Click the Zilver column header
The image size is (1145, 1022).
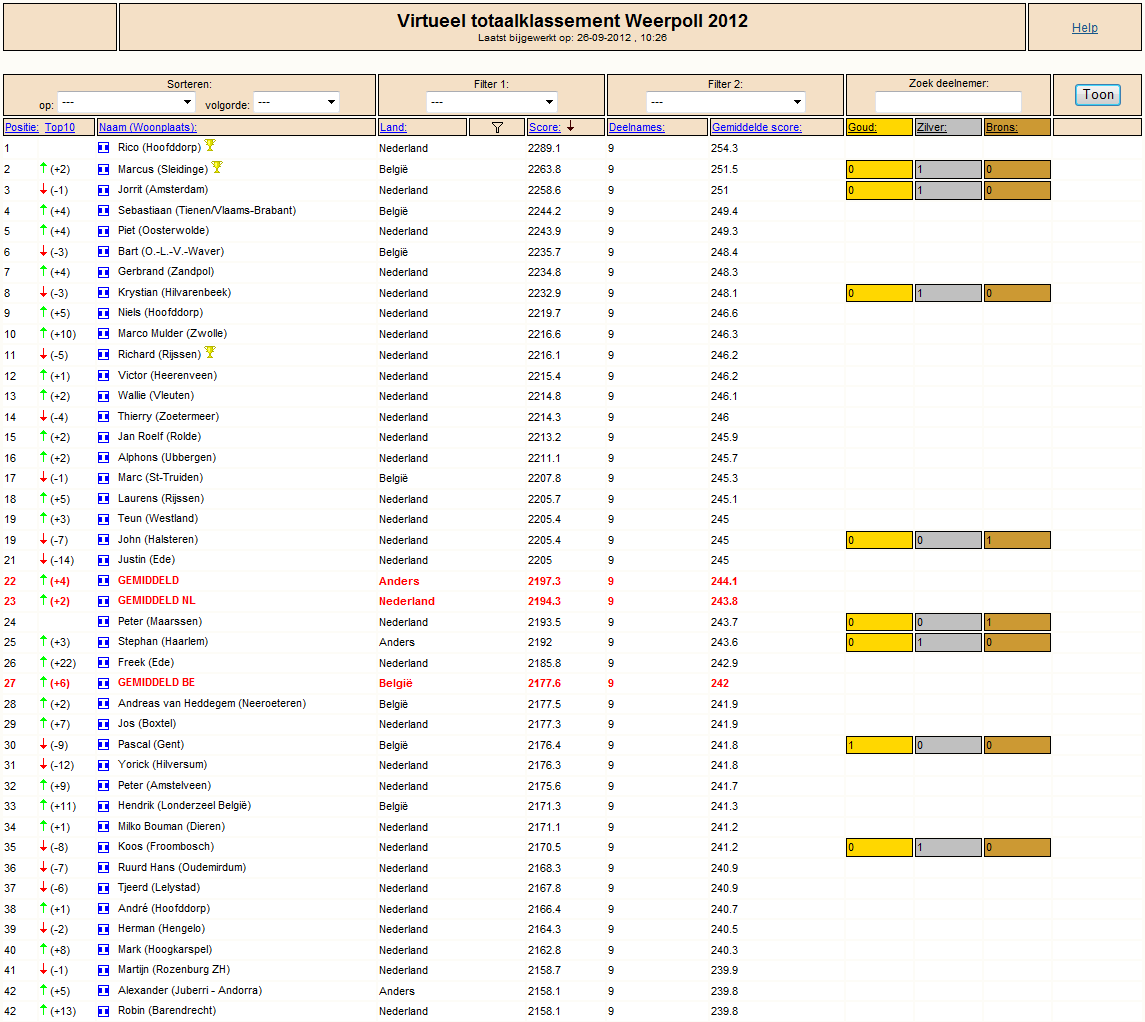tap(932, 127)
